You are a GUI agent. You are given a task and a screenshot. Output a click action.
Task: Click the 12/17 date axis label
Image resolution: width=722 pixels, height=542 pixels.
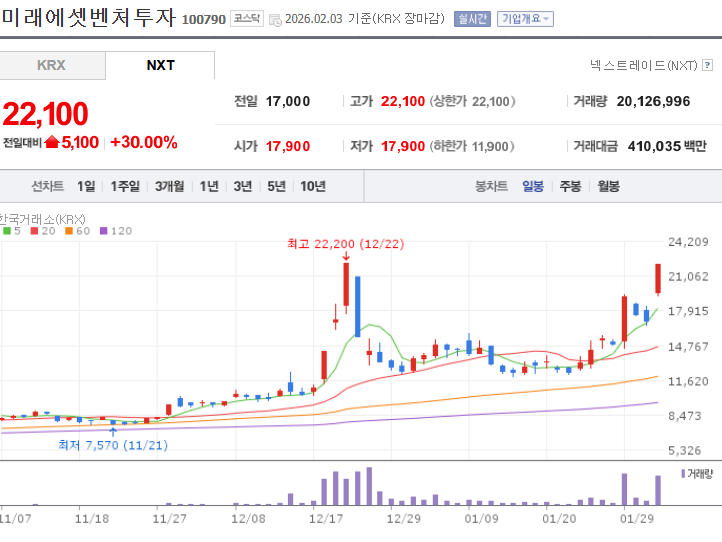tap(326, 519)
